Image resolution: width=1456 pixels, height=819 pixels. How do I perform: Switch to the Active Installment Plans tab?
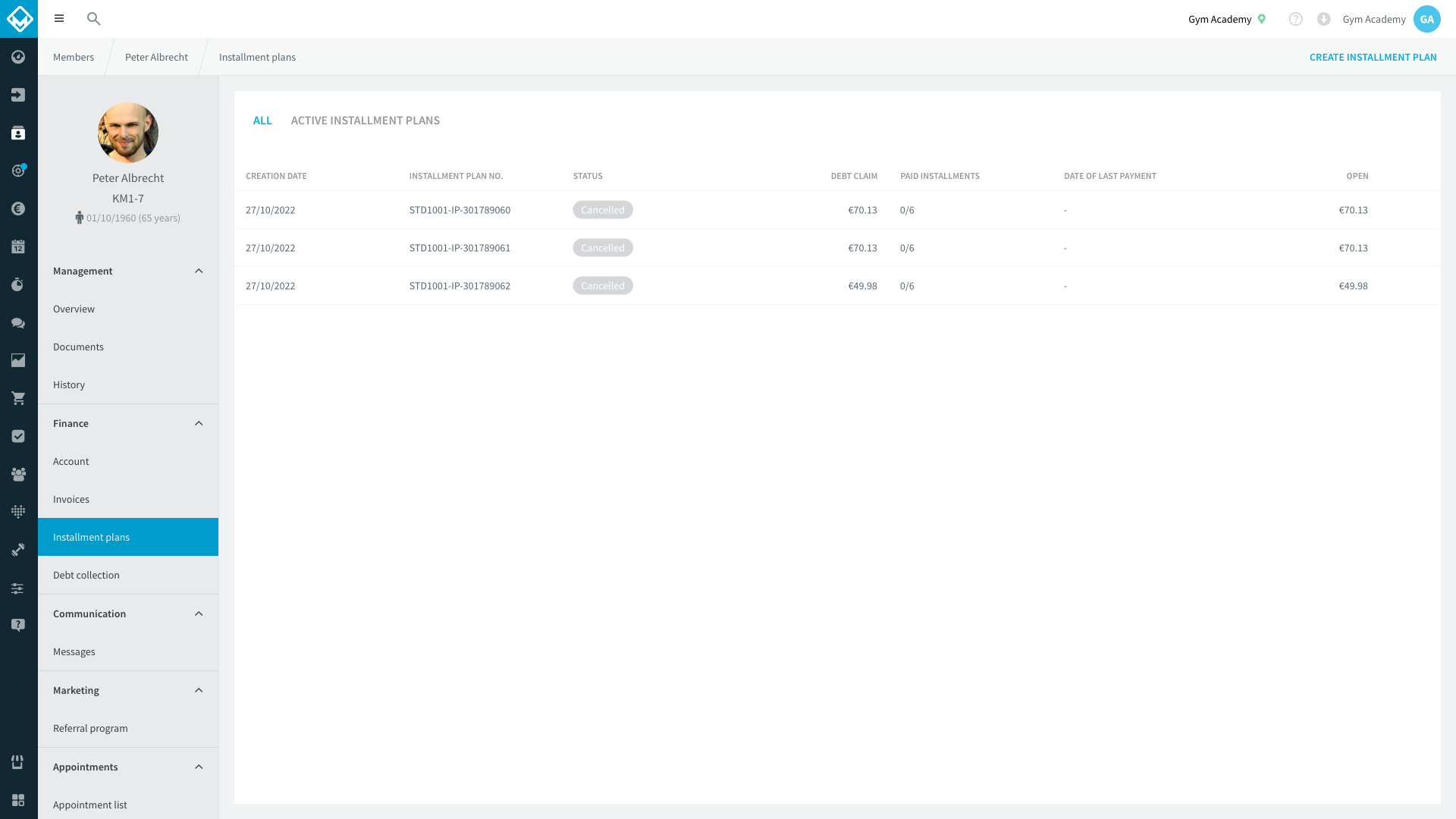366,121
